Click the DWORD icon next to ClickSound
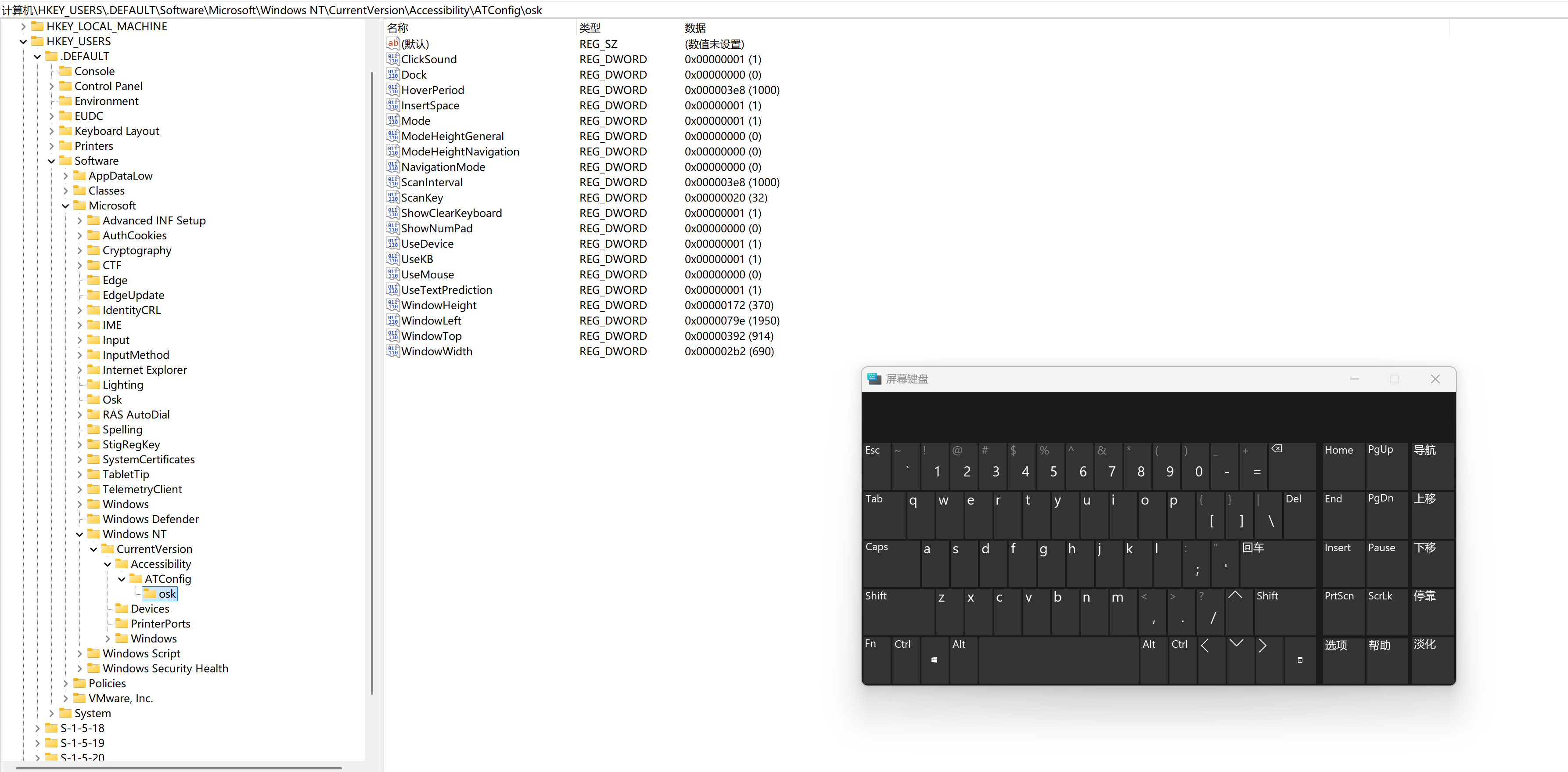This screenshot has width=1568, height=772. tap(392, 59)
